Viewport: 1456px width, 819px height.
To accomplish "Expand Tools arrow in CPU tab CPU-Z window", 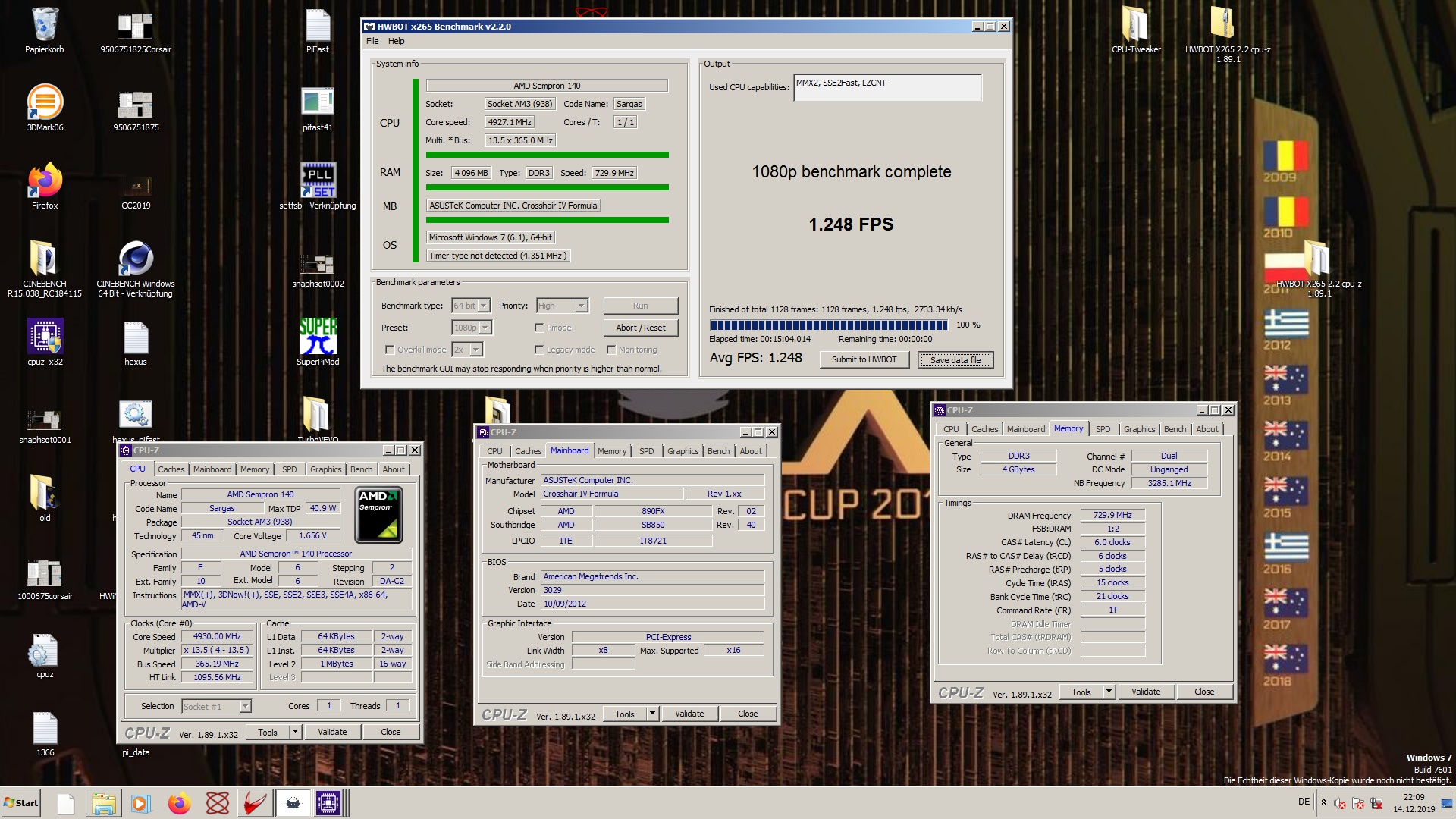I will coord(295,732).
